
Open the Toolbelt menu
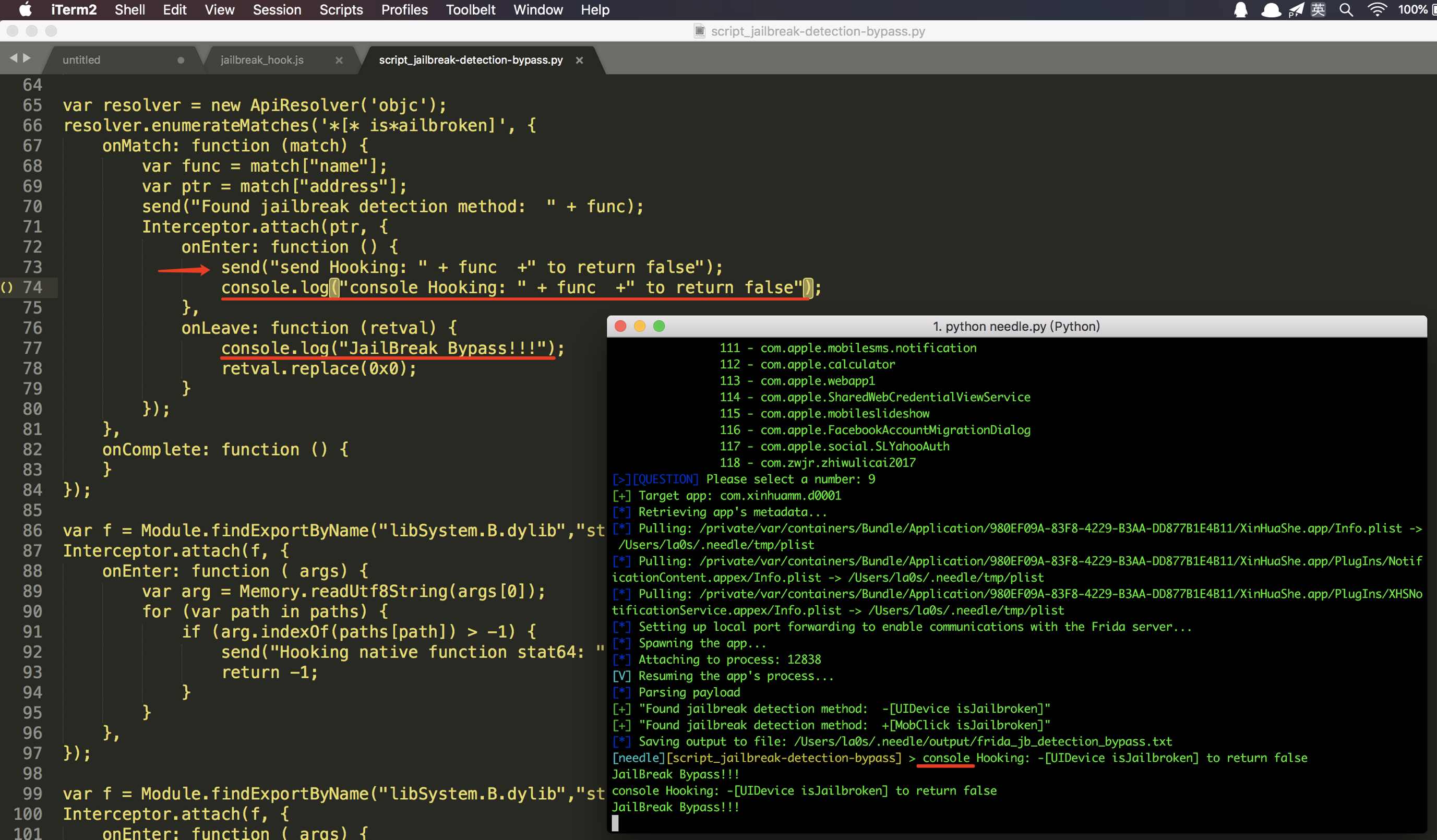470,10
